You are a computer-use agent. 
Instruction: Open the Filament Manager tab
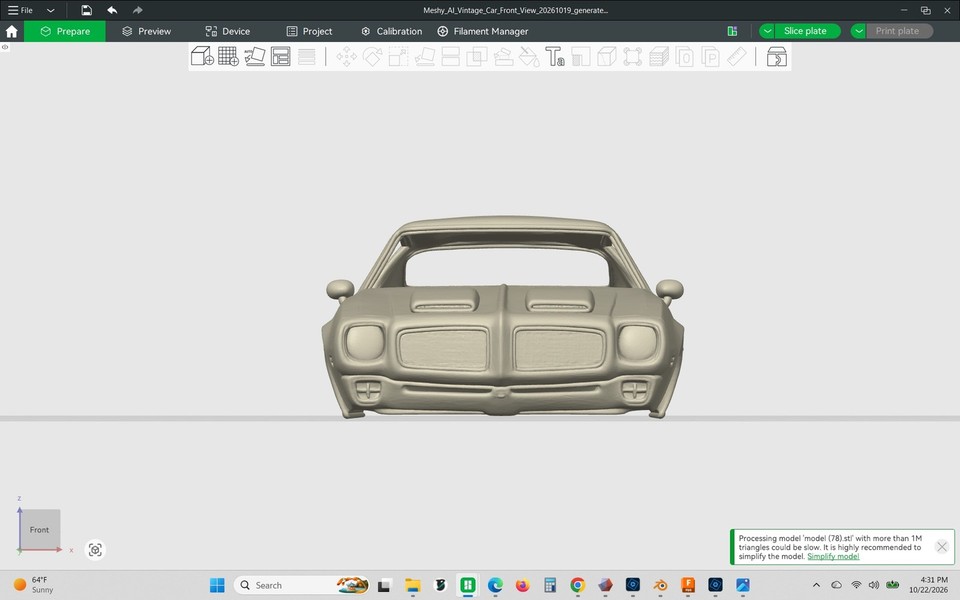pyautogui.click(x=482, y=31)
